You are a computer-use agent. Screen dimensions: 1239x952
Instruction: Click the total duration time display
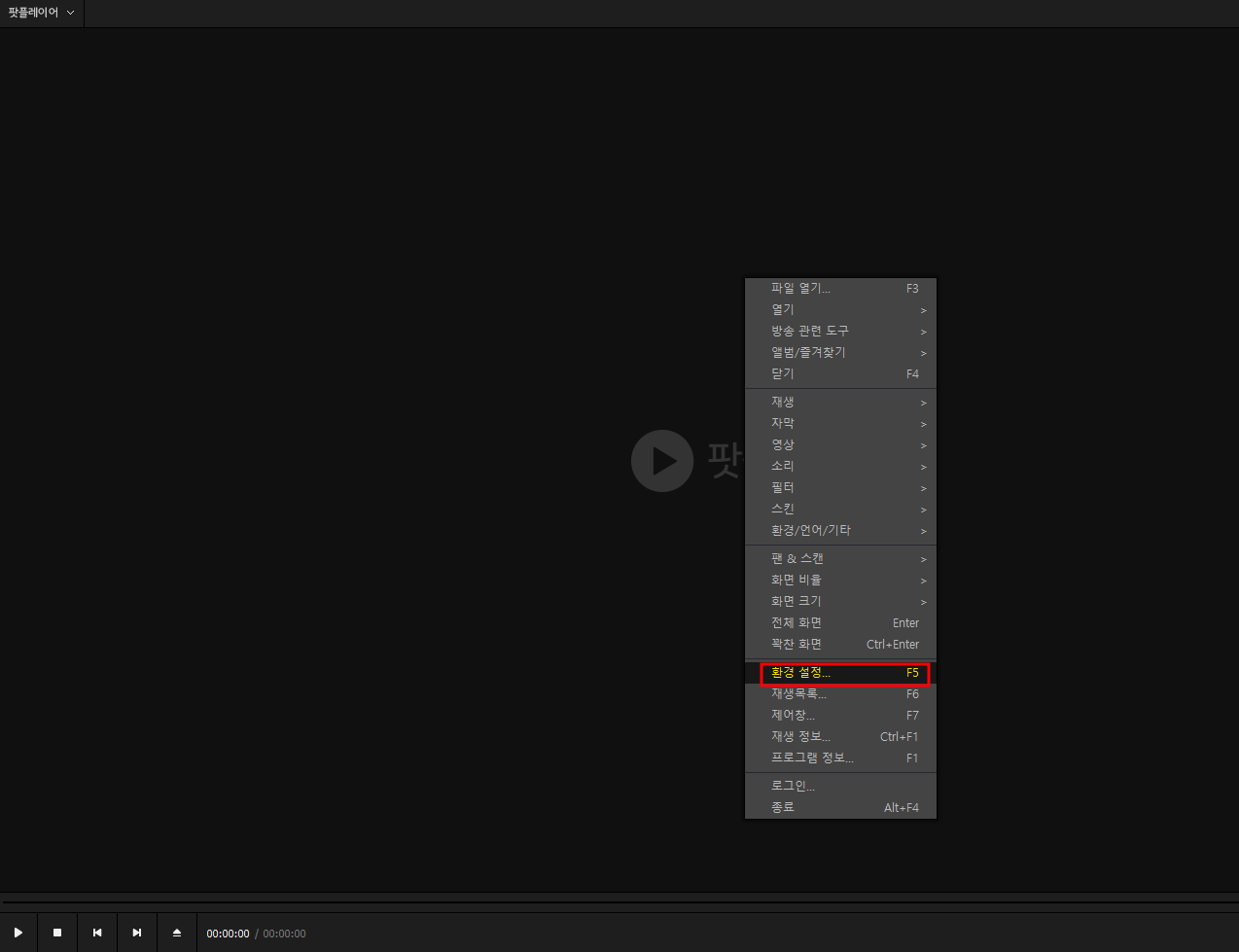pyautogui.click(x=284, y=934)
